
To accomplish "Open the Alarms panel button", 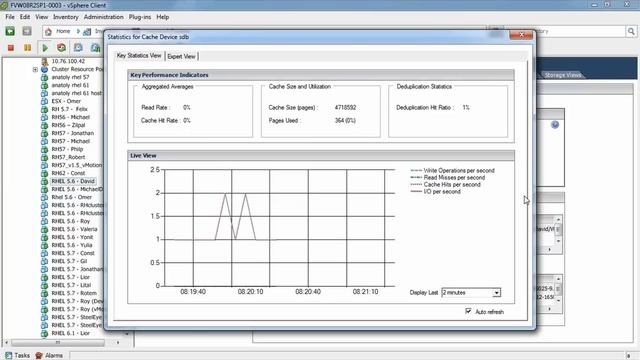I will 49,356.
